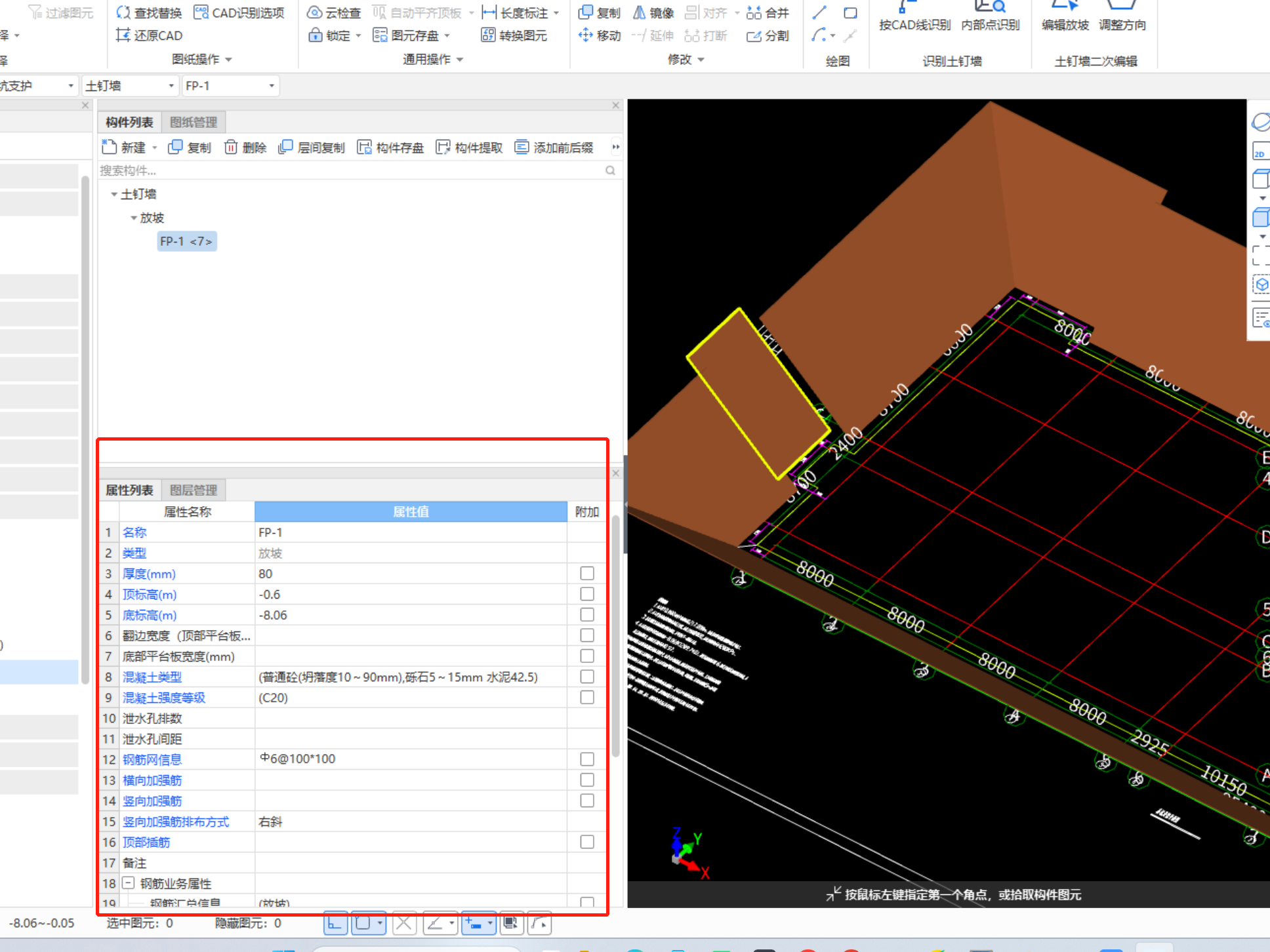The image size is (1270, 952).
Task: Click the 属性值 column header
Action: click(411, 511)
